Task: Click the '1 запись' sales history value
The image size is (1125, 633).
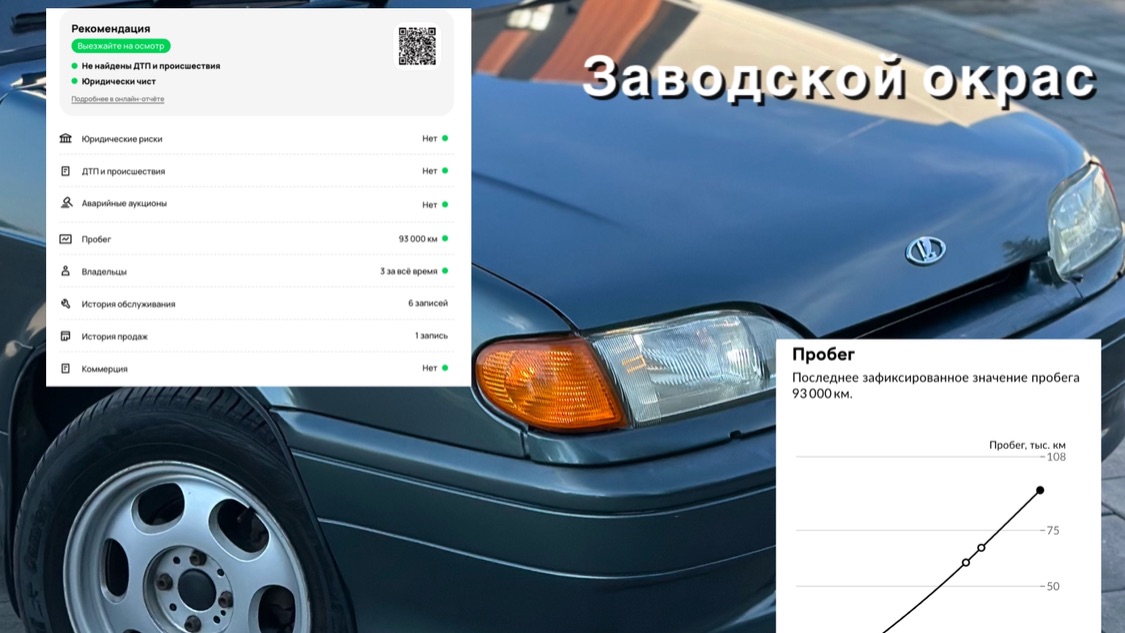Action: tap(431, 336)
